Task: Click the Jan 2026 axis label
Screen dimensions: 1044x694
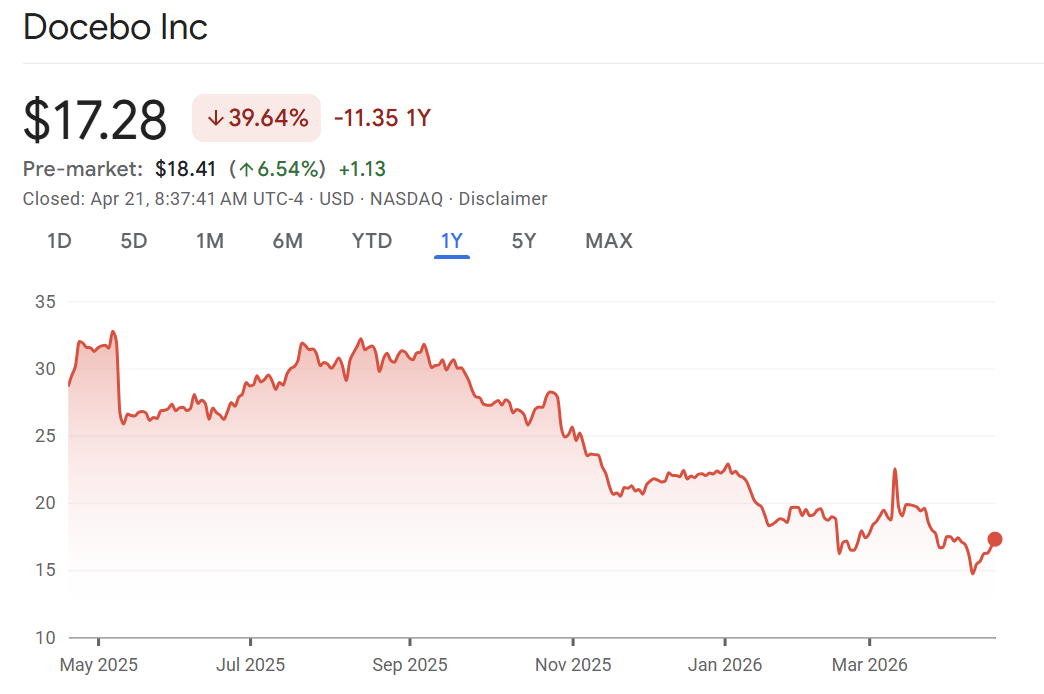Action: point(724,665)
